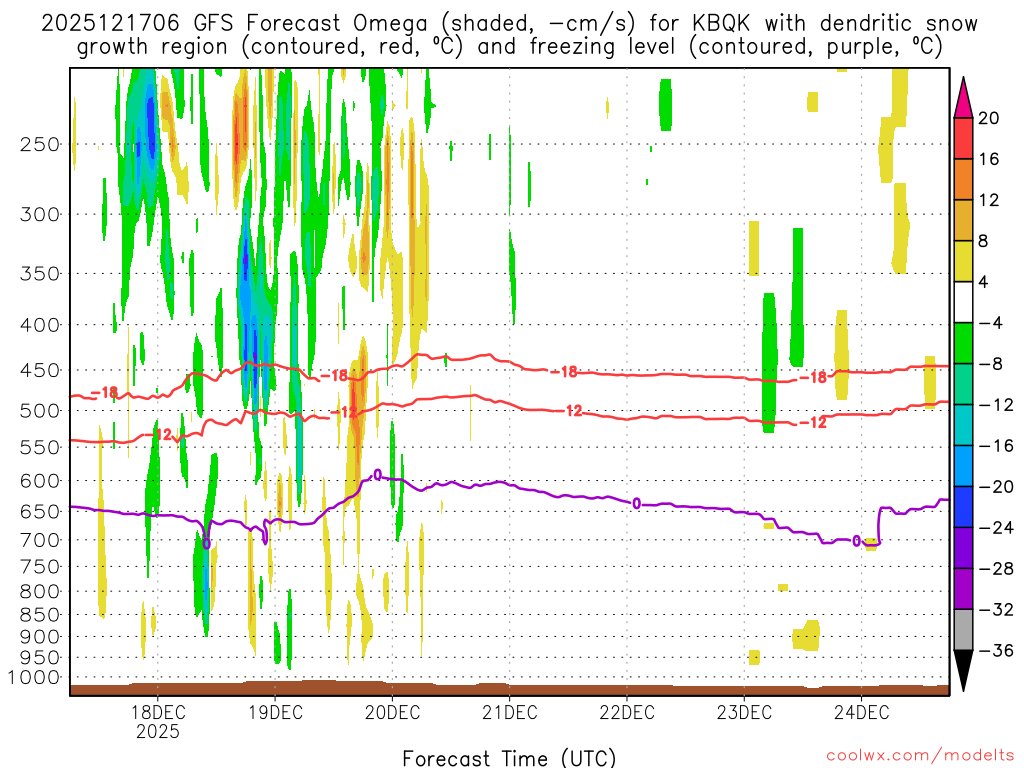Click the dark blue colorbar swatch between -20 and -24
1024x768 pixels.
(963, 507)
